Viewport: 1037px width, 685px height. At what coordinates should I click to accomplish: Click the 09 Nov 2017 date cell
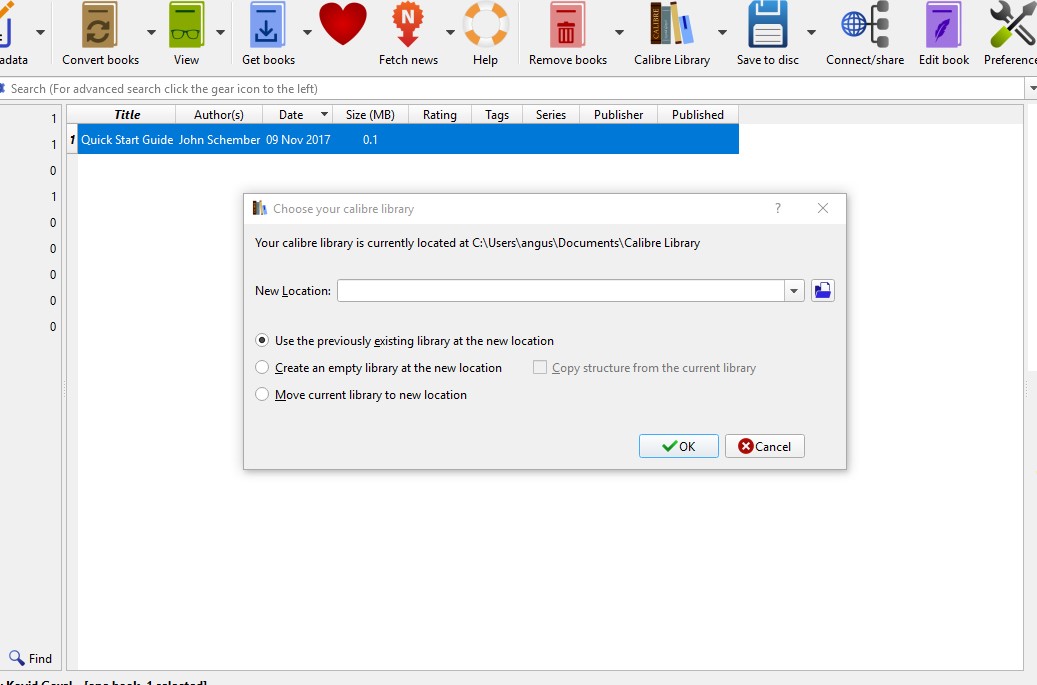[298, 140]
